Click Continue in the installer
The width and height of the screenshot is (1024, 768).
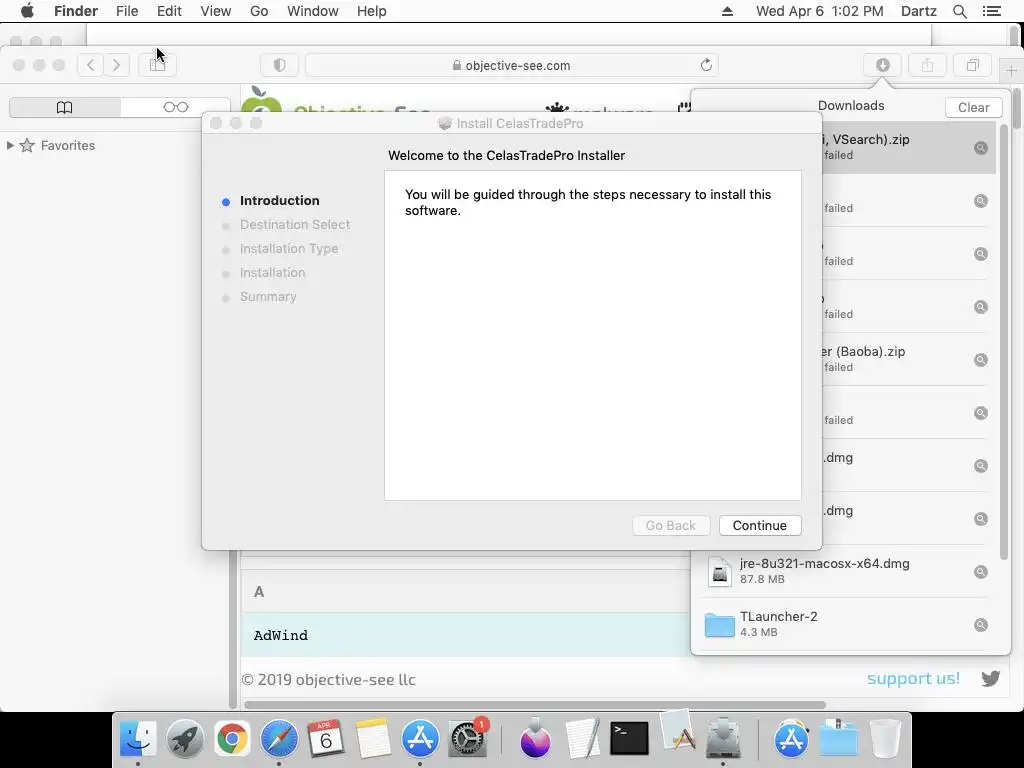click(760, 526)
